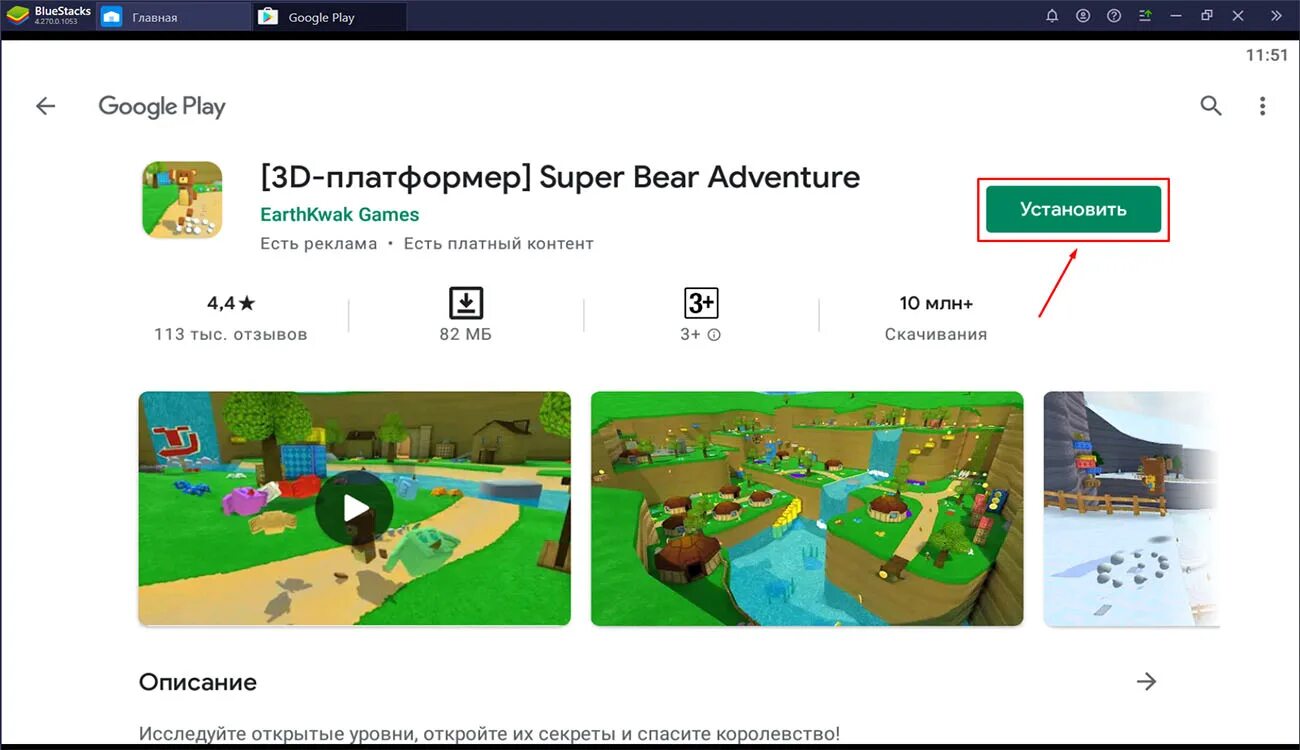Click the Super Bear Adventure app icon
The width and height of the screenshot is (1300, 750).
(181, 198)
